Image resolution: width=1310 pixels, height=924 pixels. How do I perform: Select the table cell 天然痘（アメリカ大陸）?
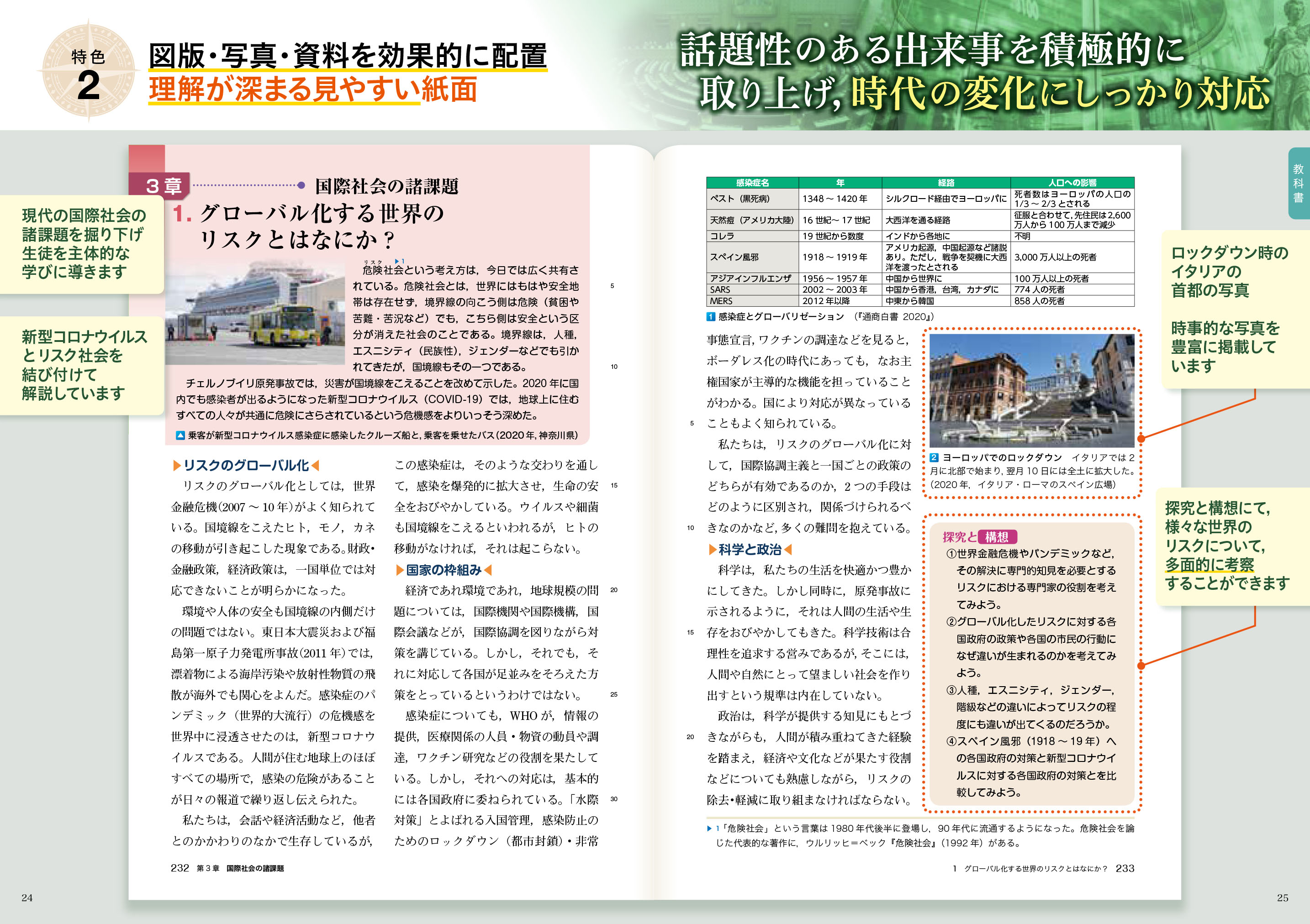753,220
